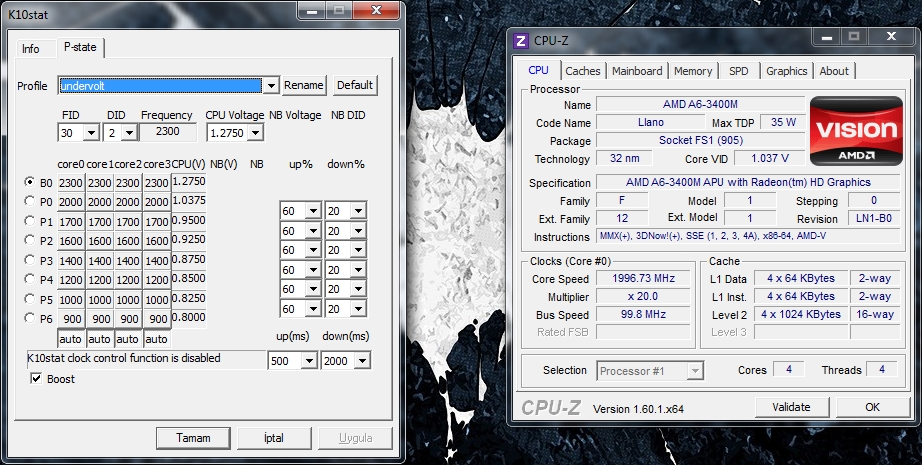Select the P6 P-state radio button
Image resolution: width=922 pixels, height=465 pixels.
click(x=29, y=317)
